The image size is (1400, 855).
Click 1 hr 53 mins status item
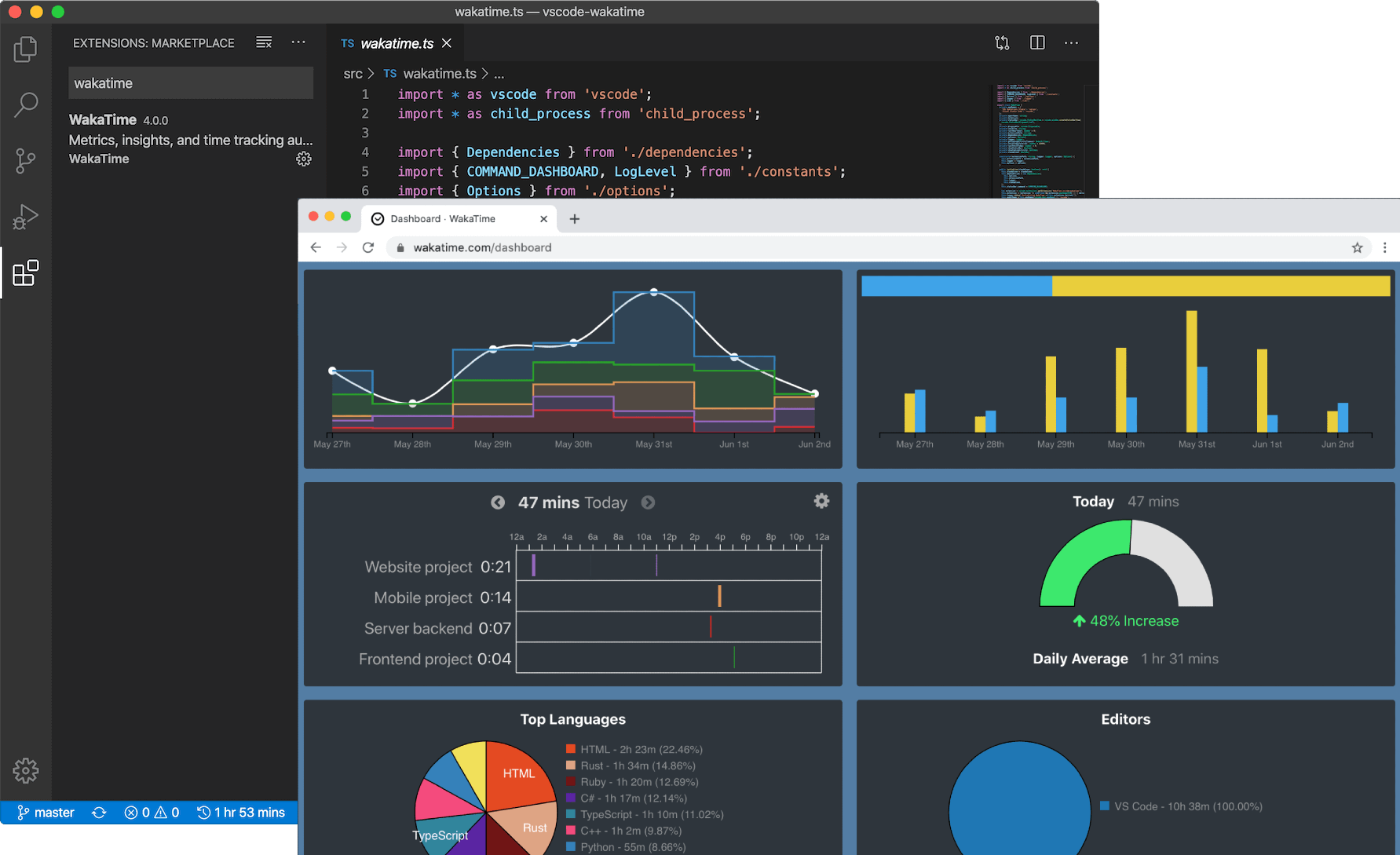[x=241, y=813]
